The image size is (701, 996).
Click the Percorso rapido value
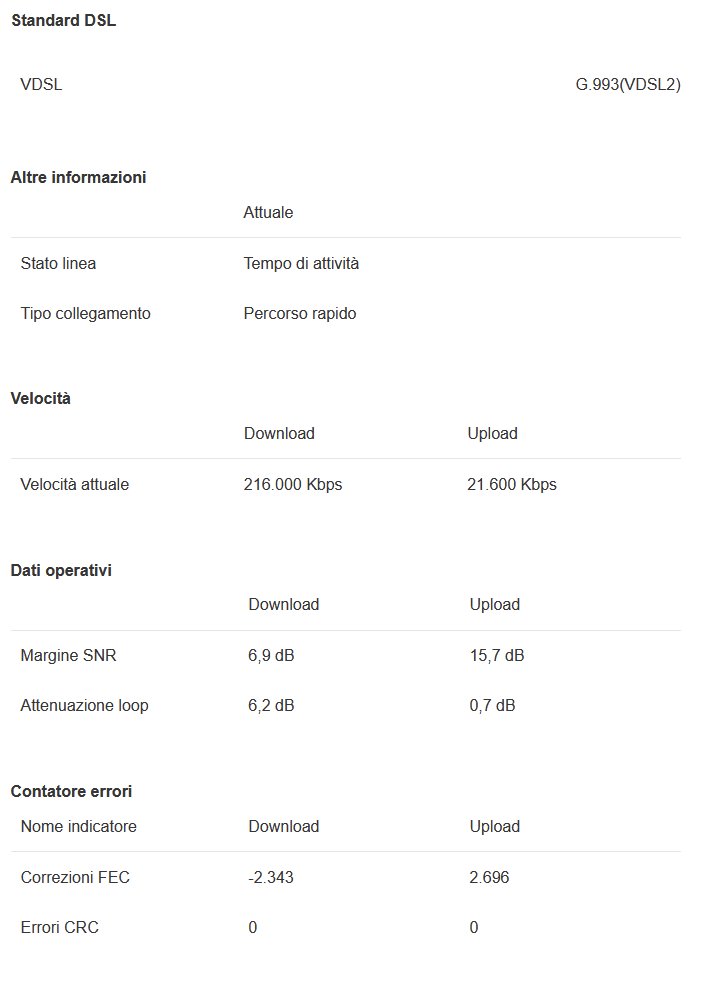pyautogui.click(x=299, y=313)
